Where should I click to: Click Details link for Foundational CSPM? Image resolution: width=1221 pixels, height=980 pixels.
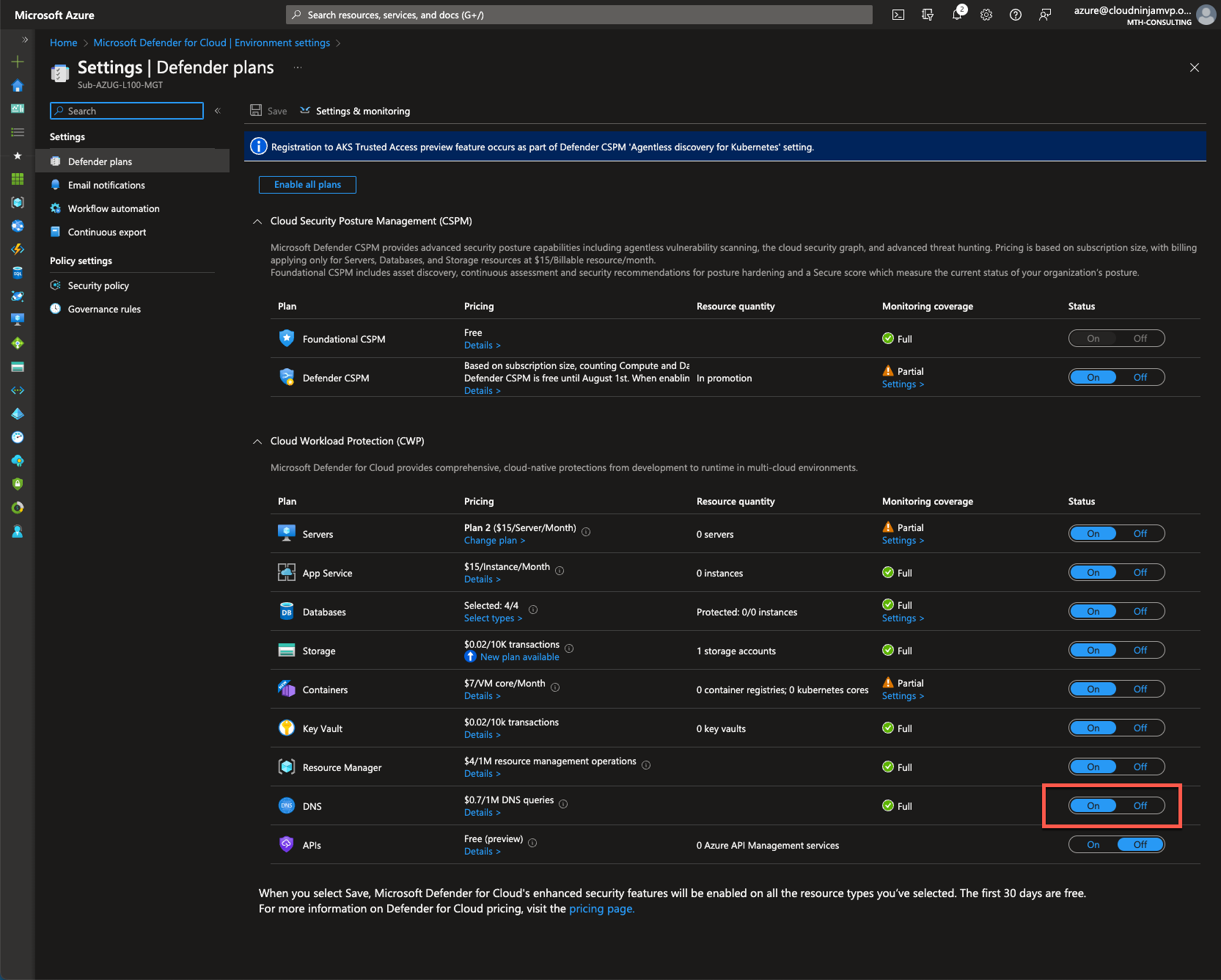(x=482, y=345)
